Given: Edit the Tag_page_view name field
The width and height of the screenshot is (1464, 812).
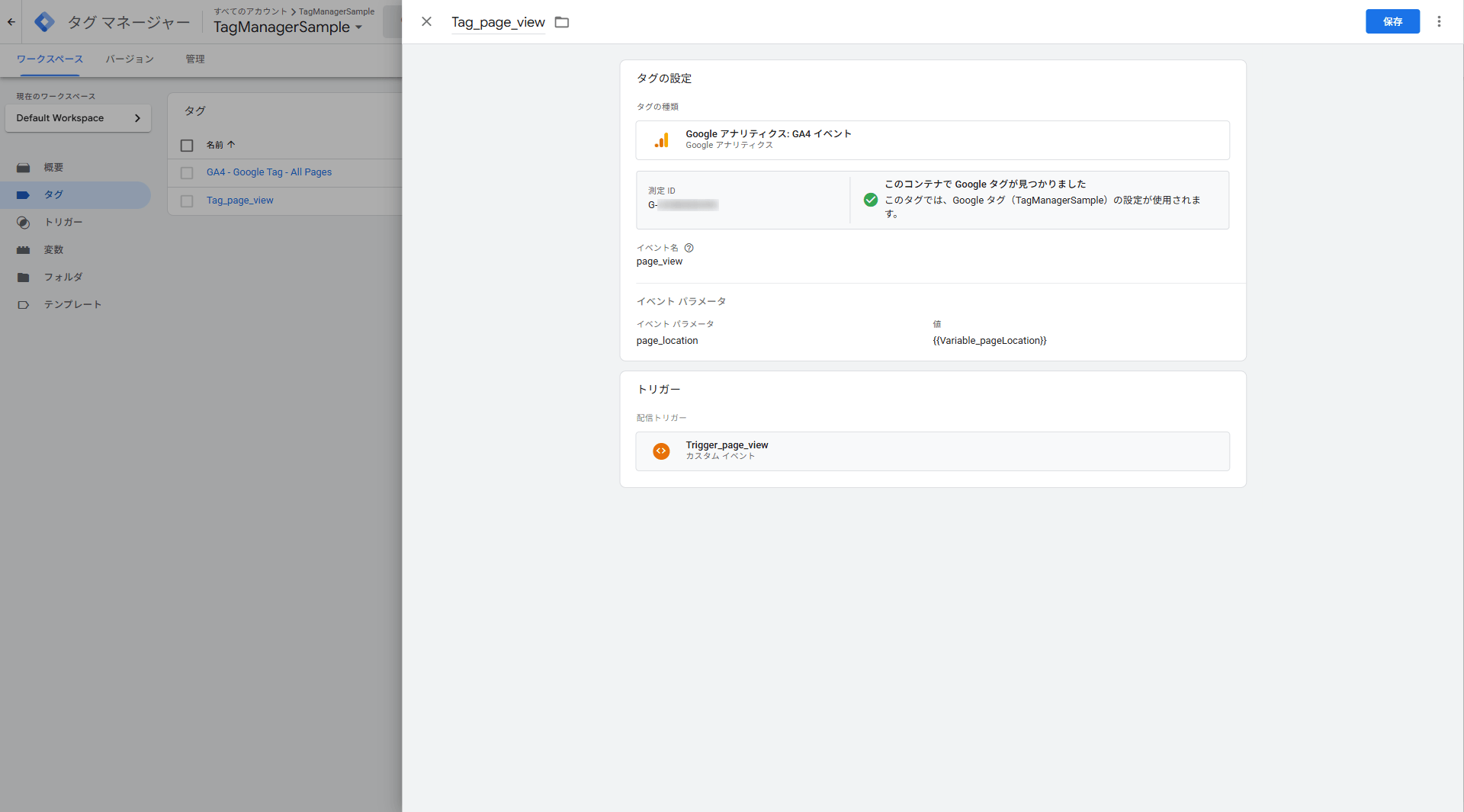Looking at the screenshot, I should pyautogui.click(x=498, y=22).
